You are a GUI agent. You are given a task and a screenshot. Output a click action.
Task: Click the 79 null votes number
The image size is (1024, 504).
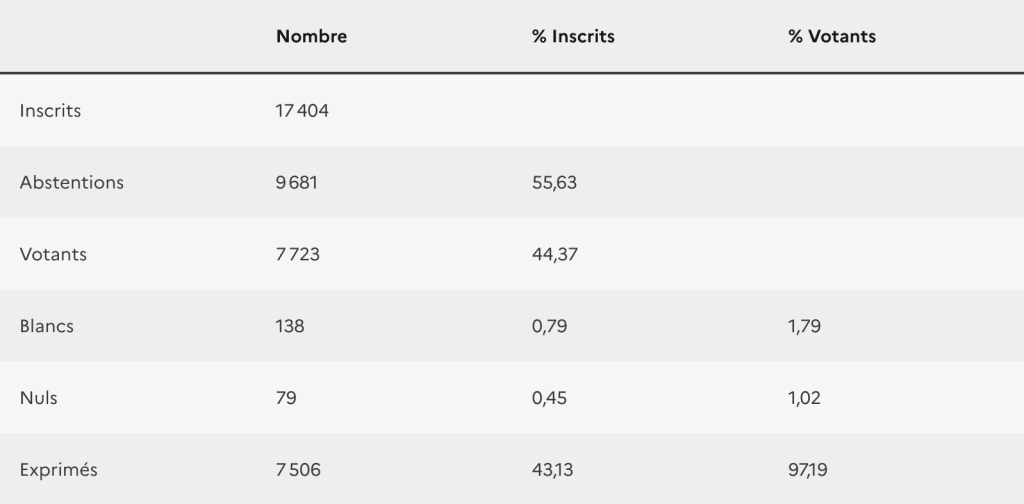pos(286,398)
